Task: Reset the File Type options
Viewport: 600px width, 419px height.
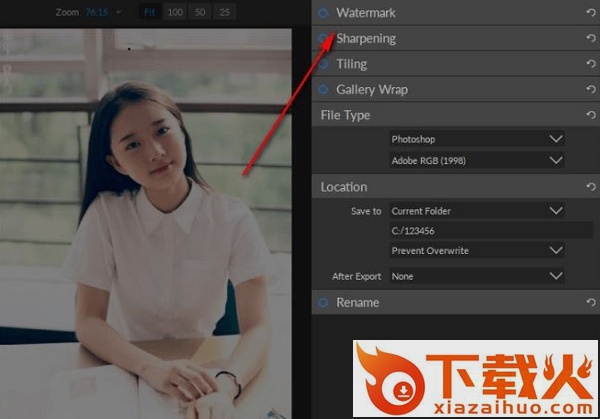Action: [x=591, y=116]
